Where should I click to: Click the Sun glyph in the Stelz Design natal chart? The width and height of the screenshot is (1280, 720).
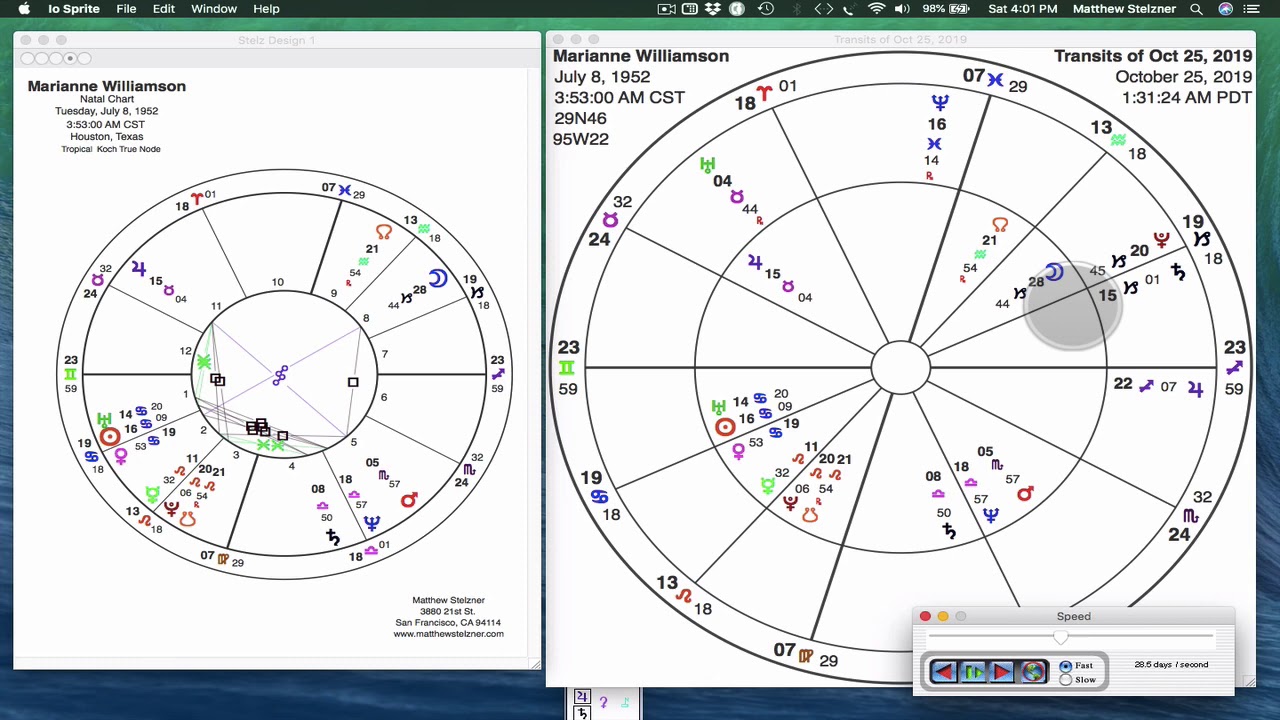tap(109, 436)
